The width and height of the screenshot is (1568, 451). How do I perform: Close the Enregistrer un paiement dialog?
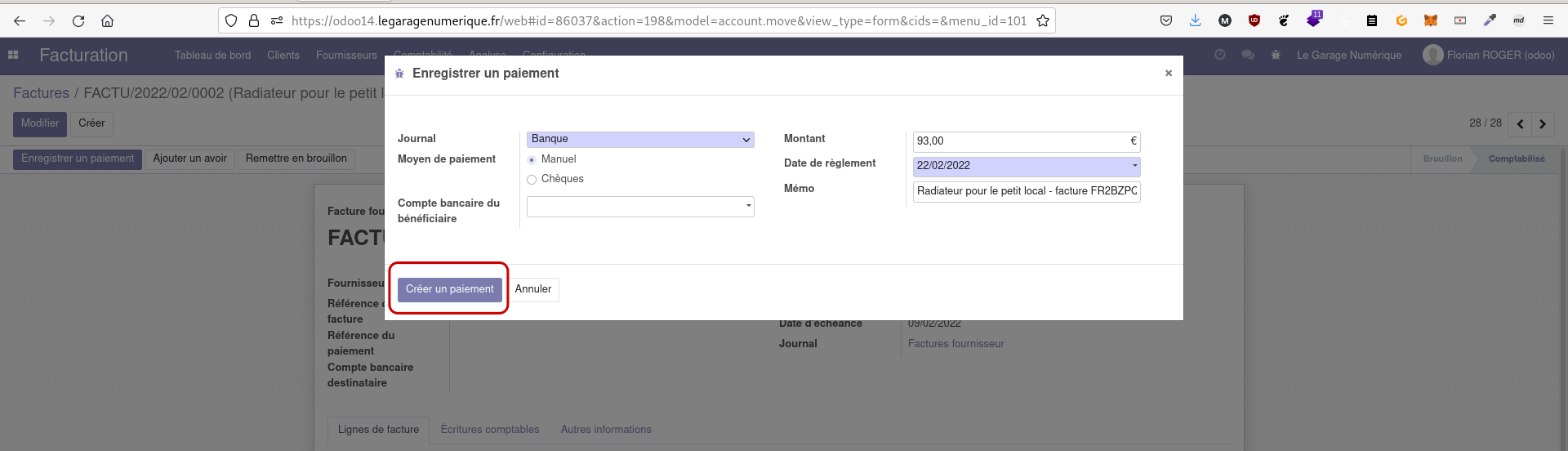(x=1169, y=74)
